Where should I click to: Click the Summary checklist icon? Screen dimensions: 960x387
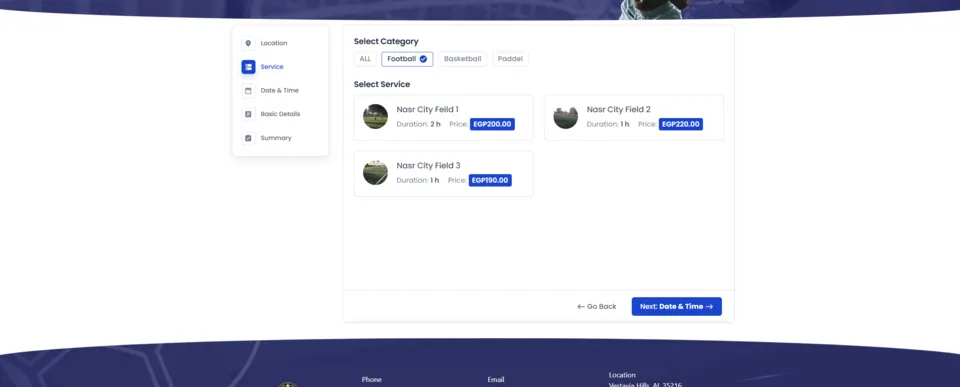(248, 138)
